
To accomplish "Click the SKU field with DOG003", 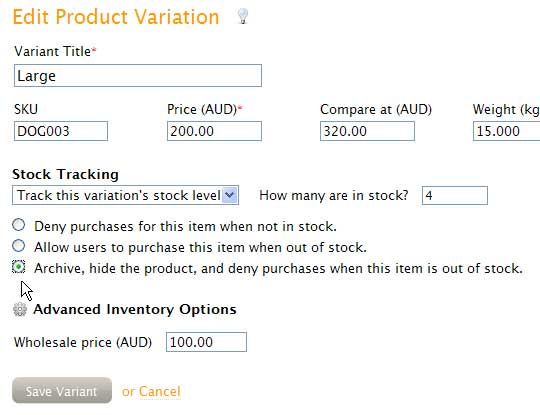I will coord(61,131).
